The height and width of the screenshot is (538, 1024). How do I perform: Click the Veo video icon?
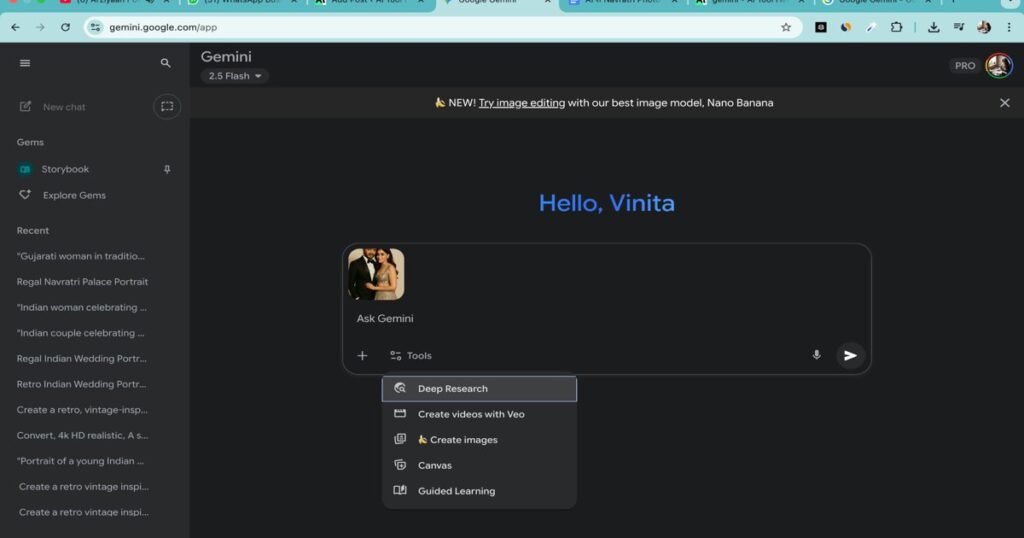click(400, 413)
